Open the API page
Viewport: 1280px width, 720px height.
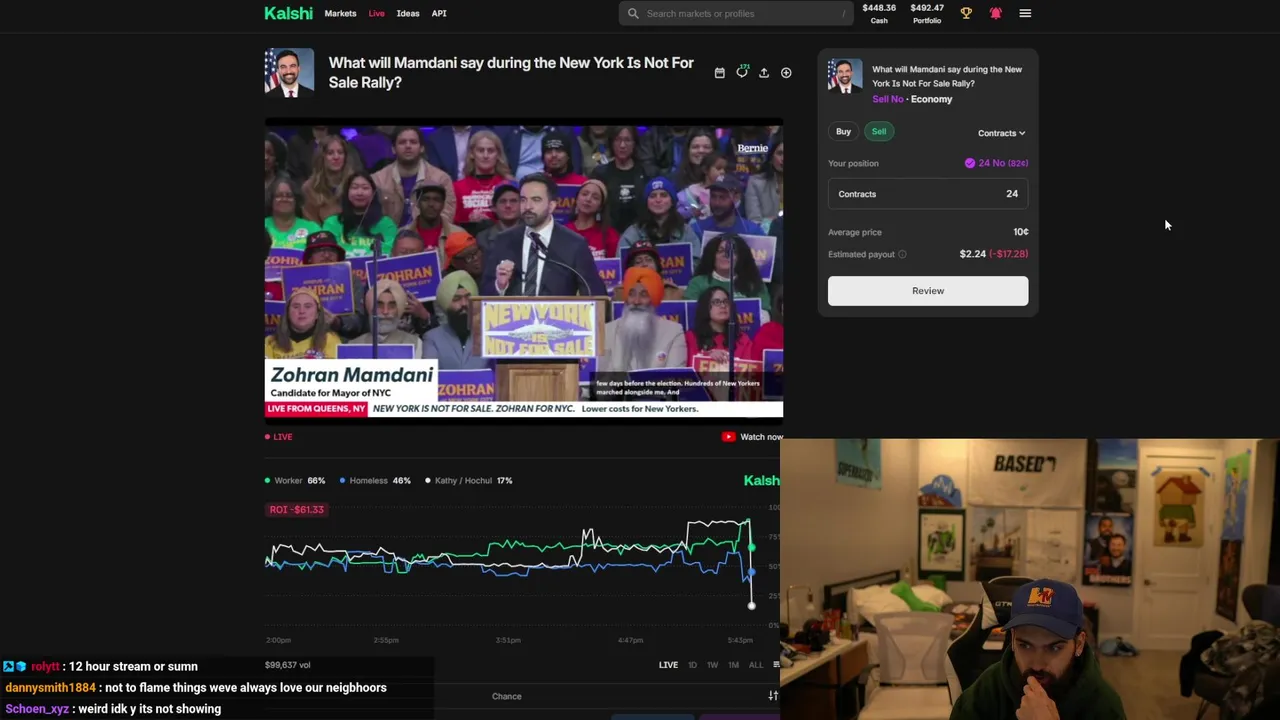tap(439, 13)
